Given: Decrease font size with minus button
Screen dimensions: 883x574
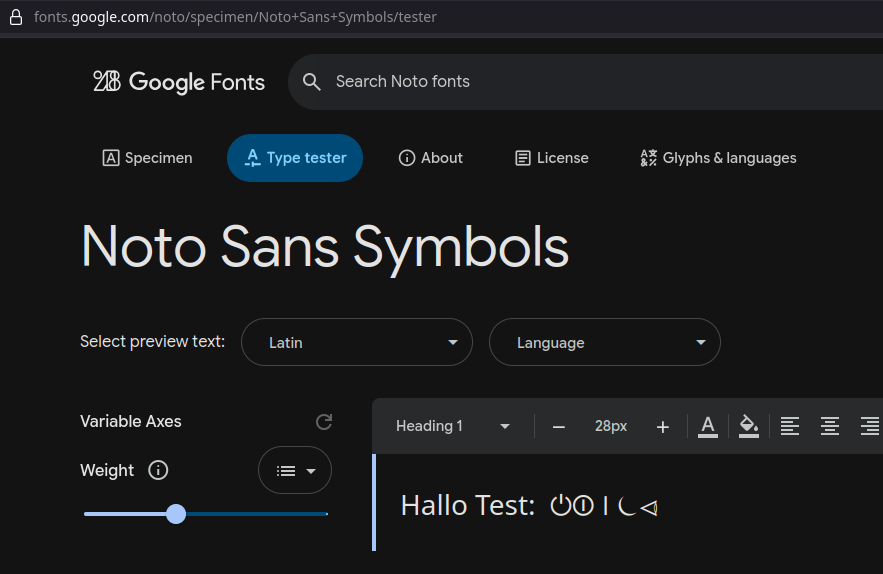Looking at the screenshot, I should [559, 427].
